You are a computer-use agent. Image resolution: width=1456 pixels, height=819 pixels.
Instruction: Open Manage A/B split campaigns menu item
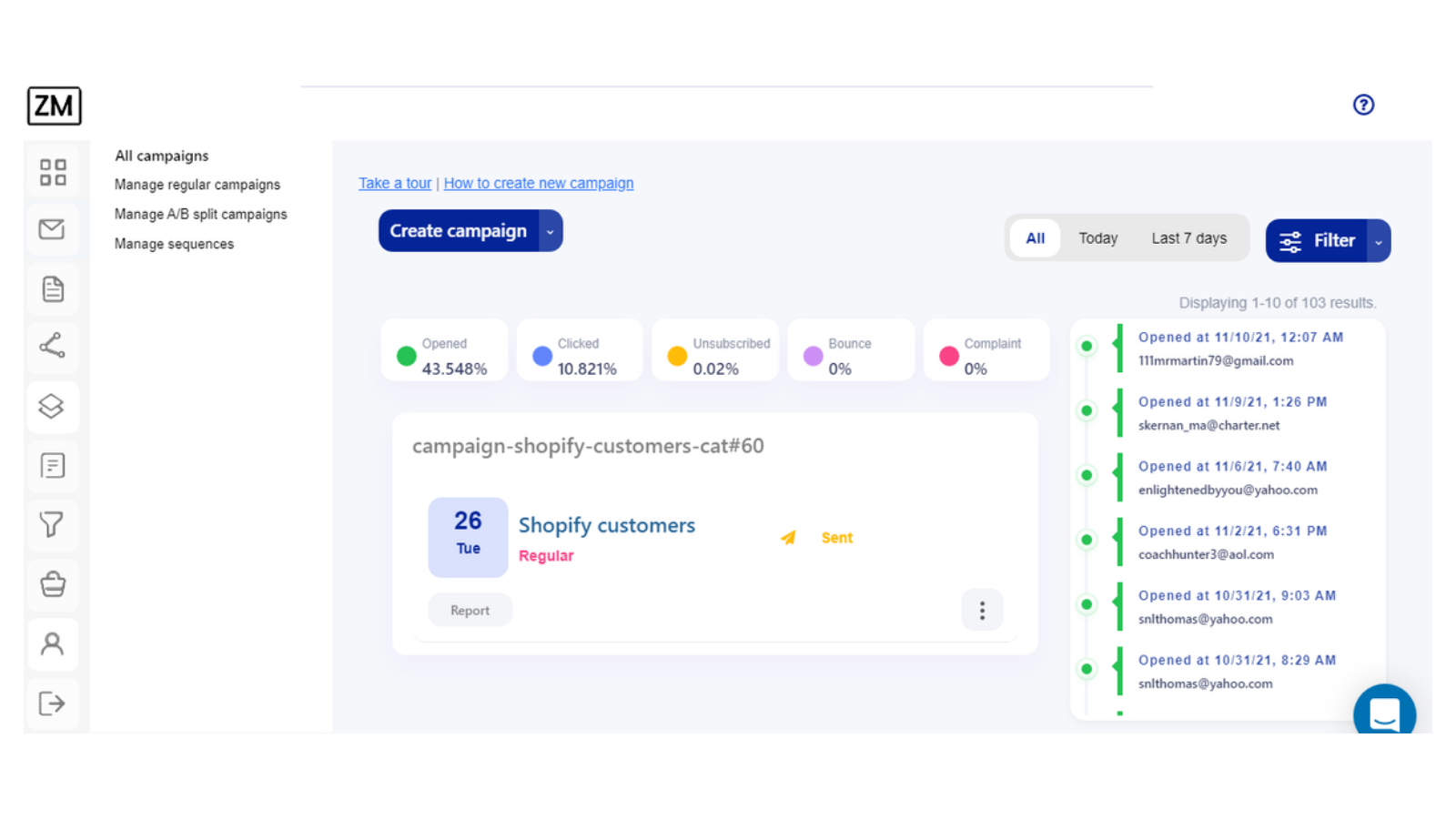[201, 214]
